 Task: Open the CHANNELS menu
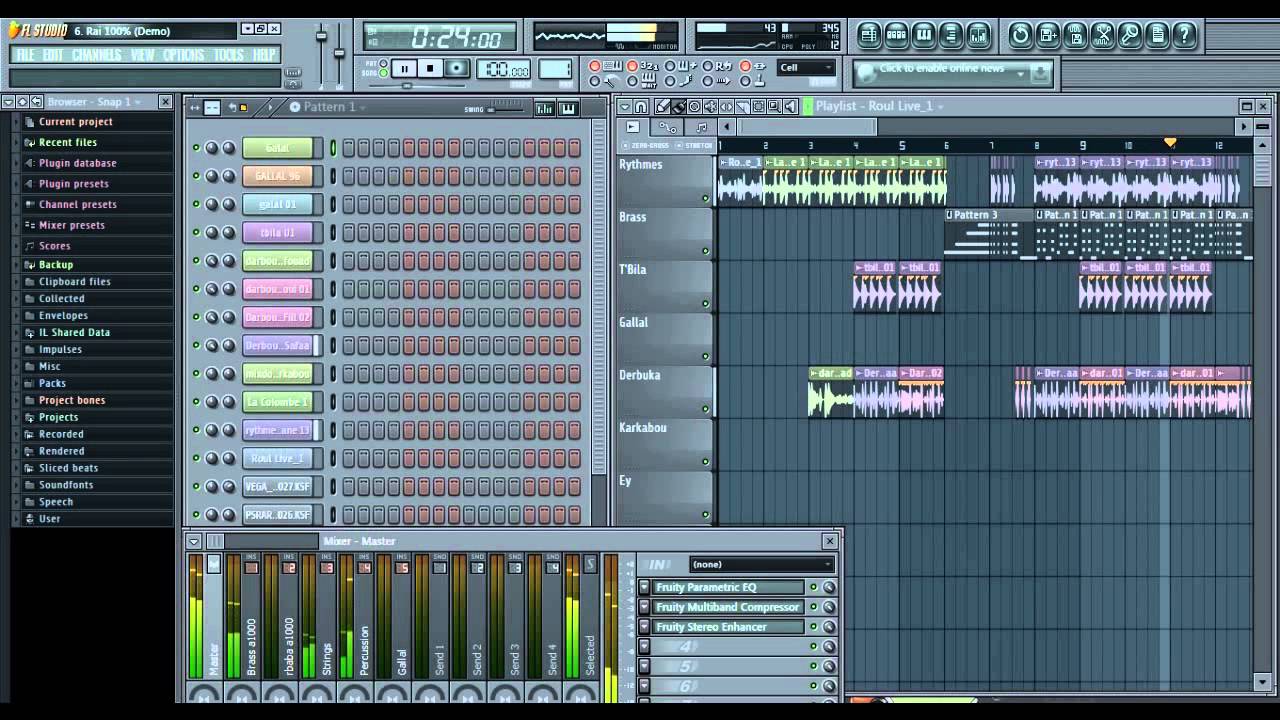[97, 55]
